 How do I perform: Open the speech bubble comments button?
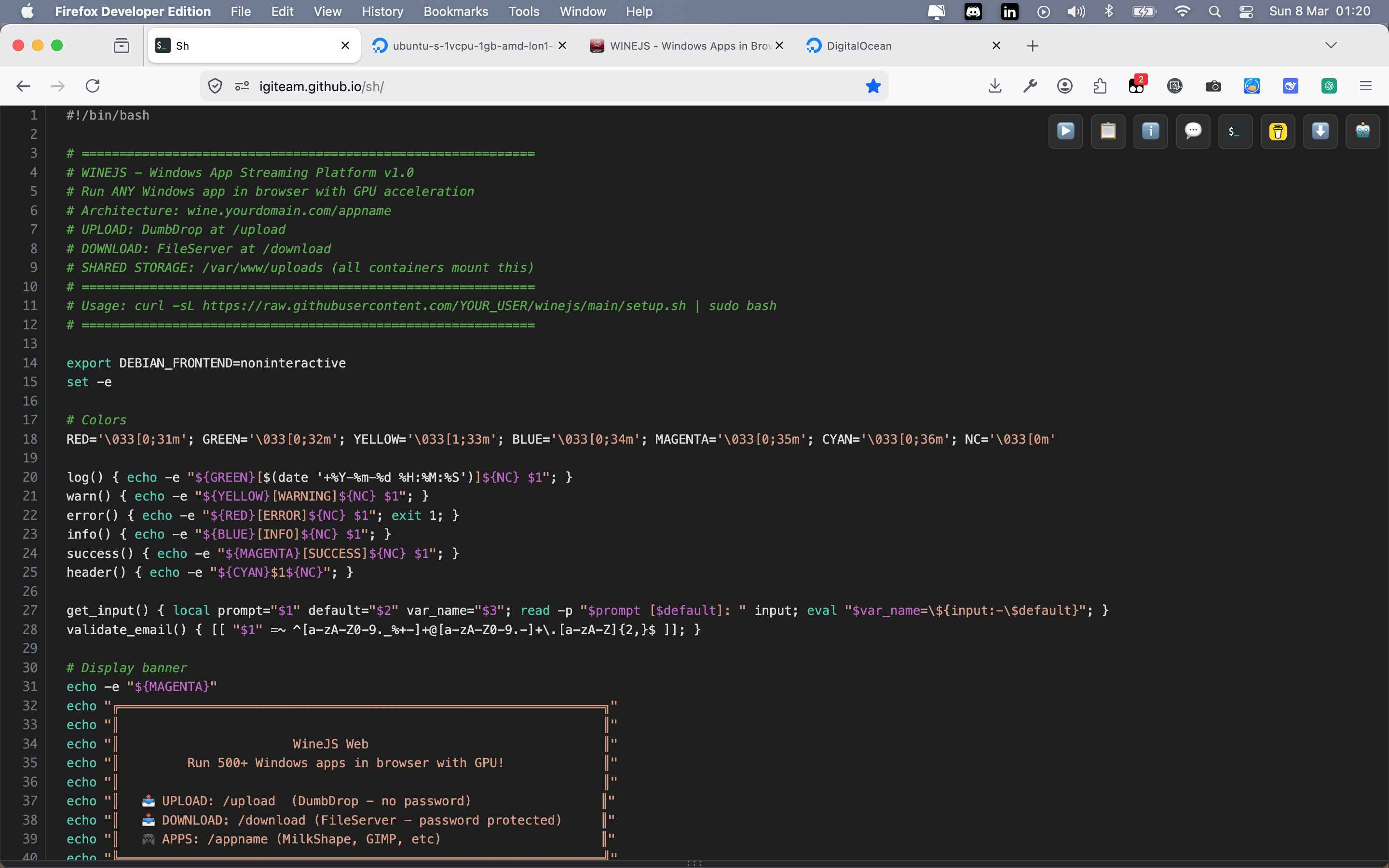(1193, 132)
